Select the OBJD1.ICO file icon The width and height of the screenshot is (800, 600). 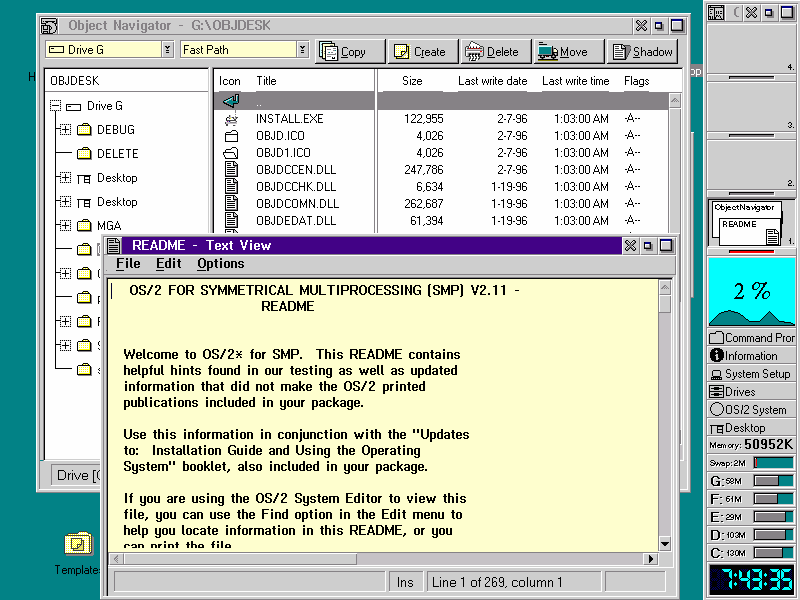click(x=231, y=153)
